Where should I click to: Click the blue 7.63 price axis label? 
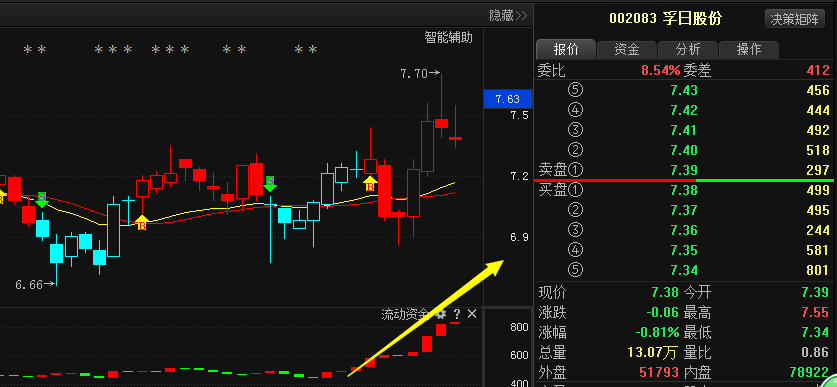pos(508,99)
